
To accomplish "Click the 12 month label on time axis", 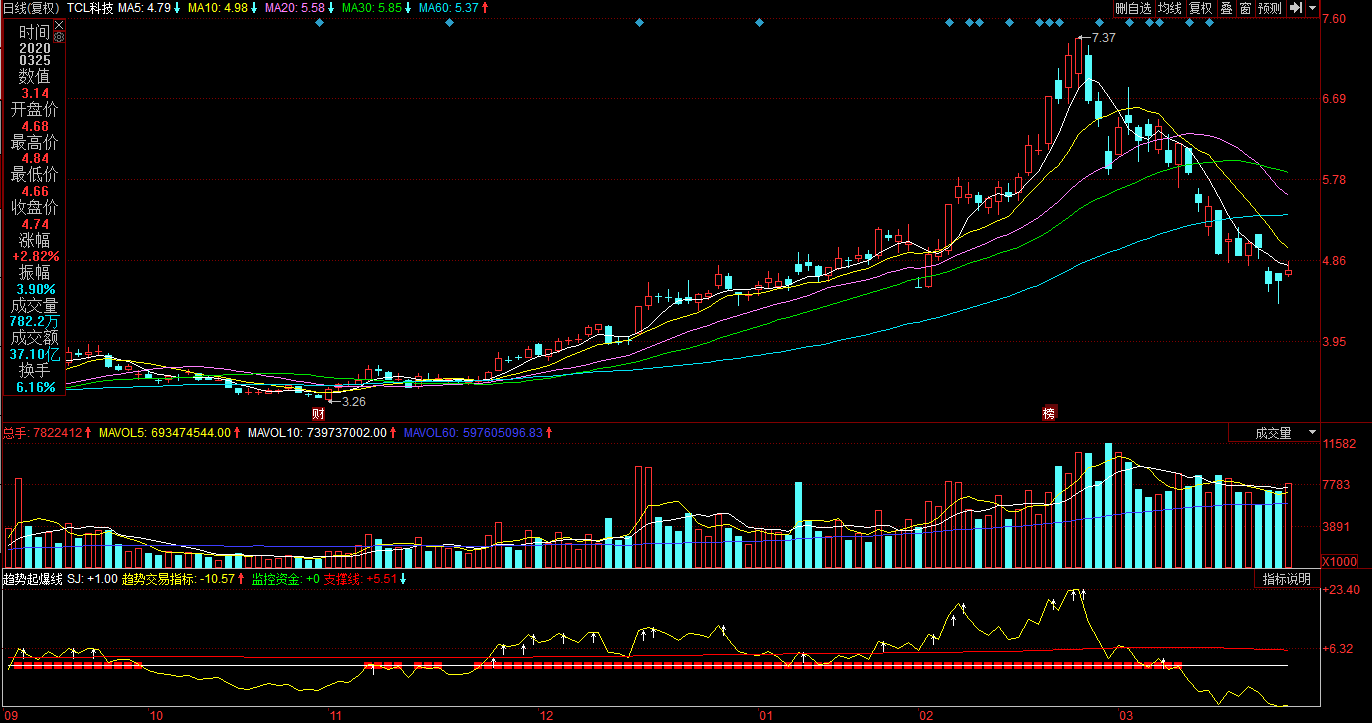I will click(x=546, y=716).
